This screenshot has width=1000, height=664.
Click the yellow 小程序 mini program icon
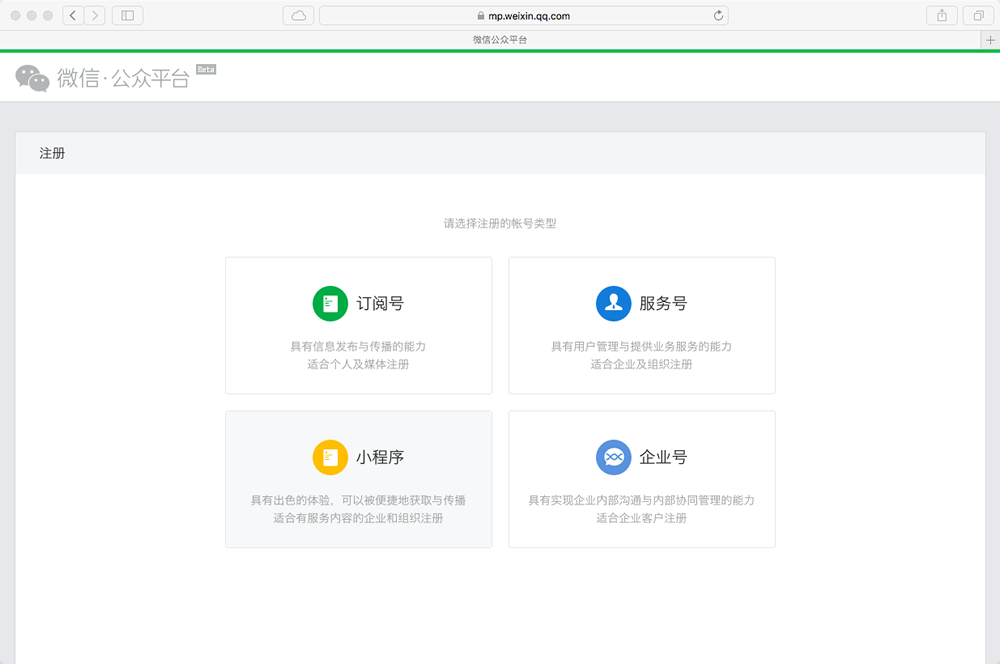[x=330, y=457]
